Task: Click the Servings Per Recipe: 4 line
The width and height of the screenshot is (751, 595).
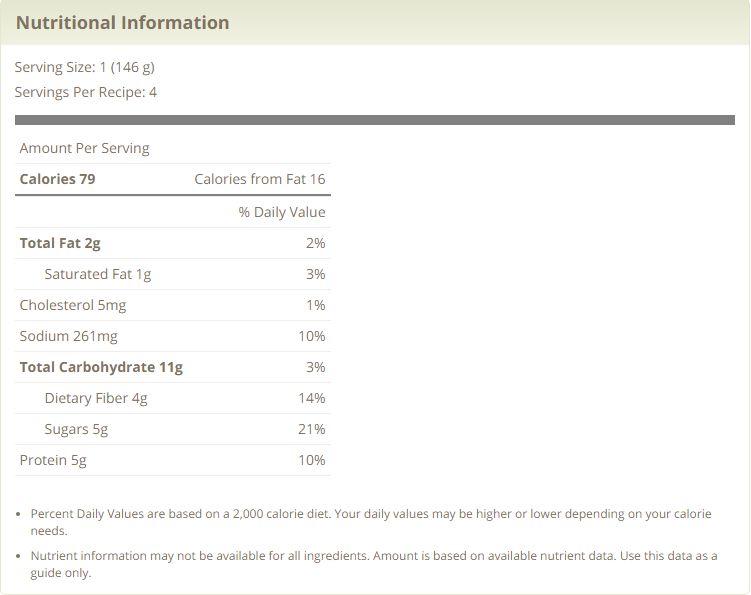Action: pyautogui.click(x=85, y=92)
